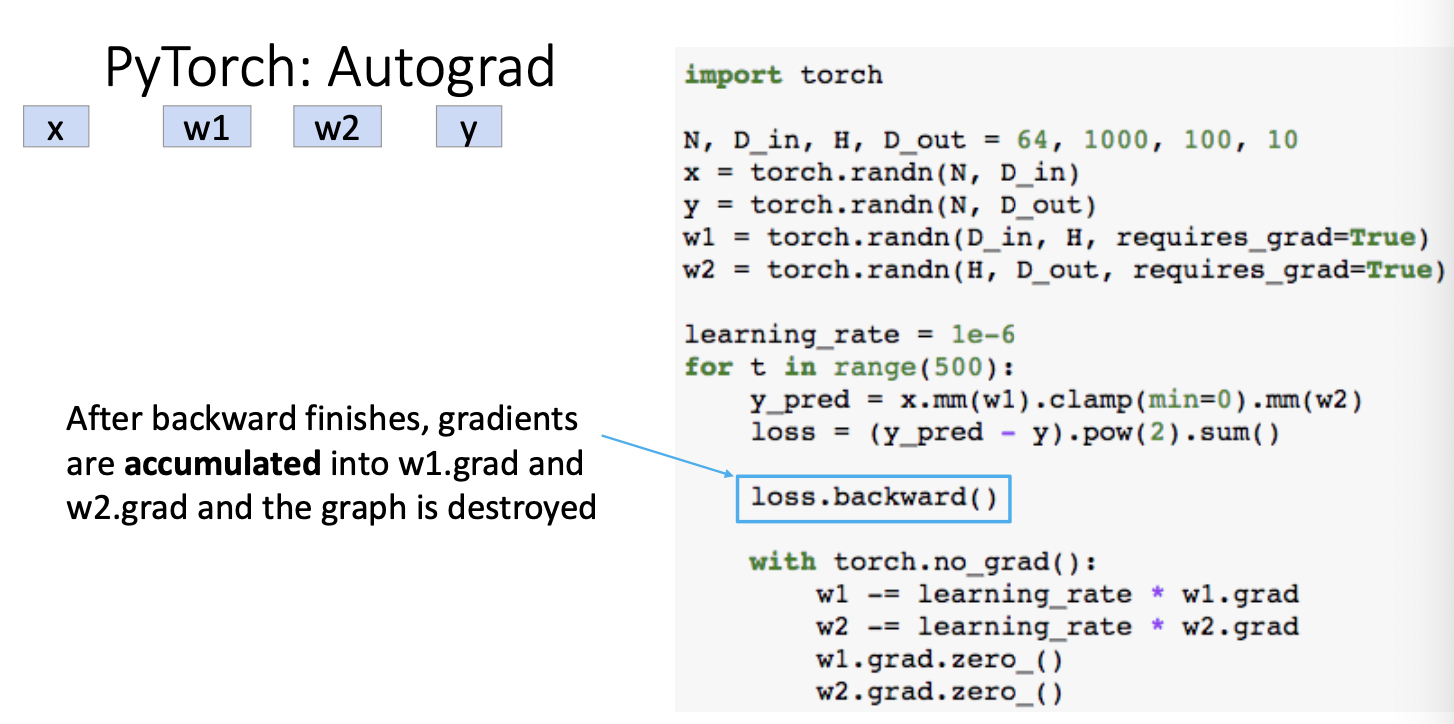
Task: Click the loss computation line
Action: pyautogui.click(x=1015, y=433)
